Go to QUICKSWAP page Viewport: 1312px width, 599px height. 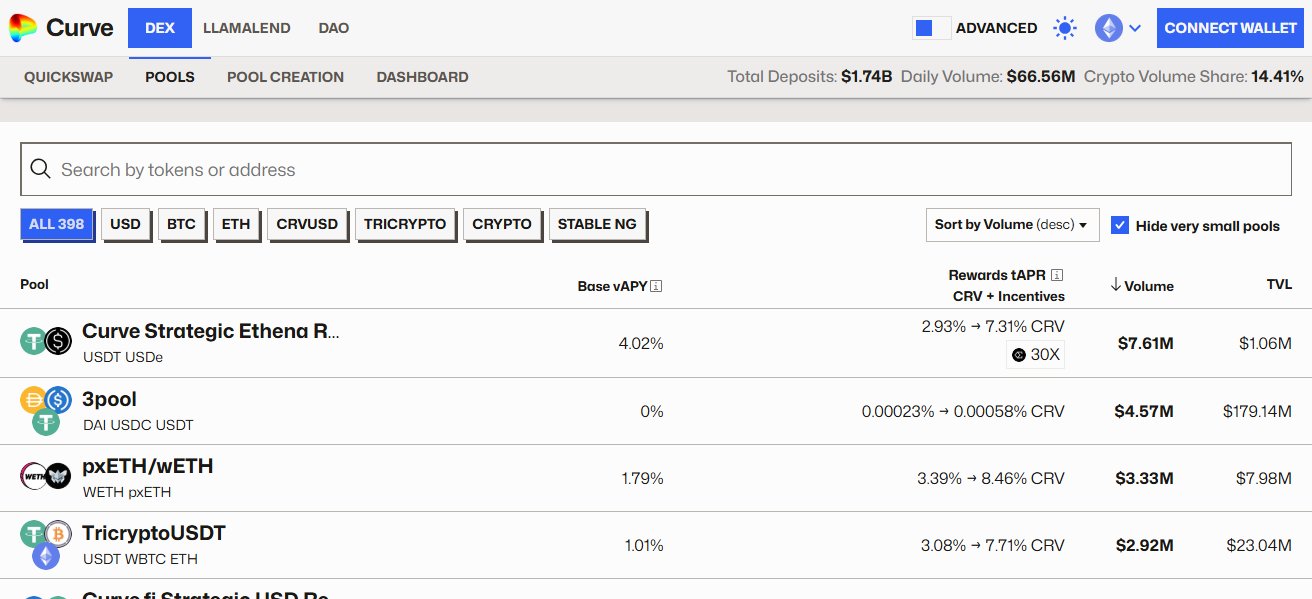69,77
